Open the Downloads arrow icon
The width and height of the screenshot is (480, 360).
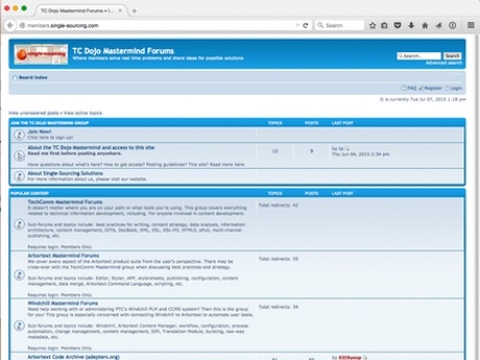point(411,25)
